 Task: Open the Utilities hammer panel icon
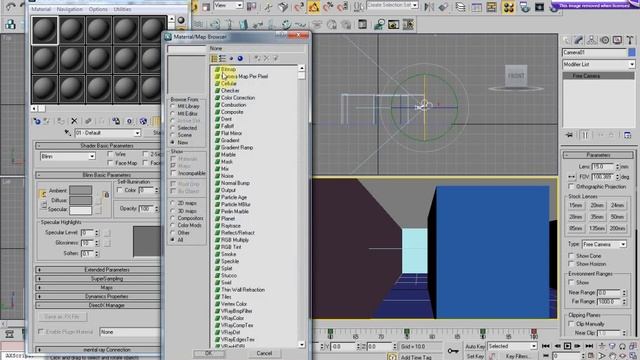630,40
